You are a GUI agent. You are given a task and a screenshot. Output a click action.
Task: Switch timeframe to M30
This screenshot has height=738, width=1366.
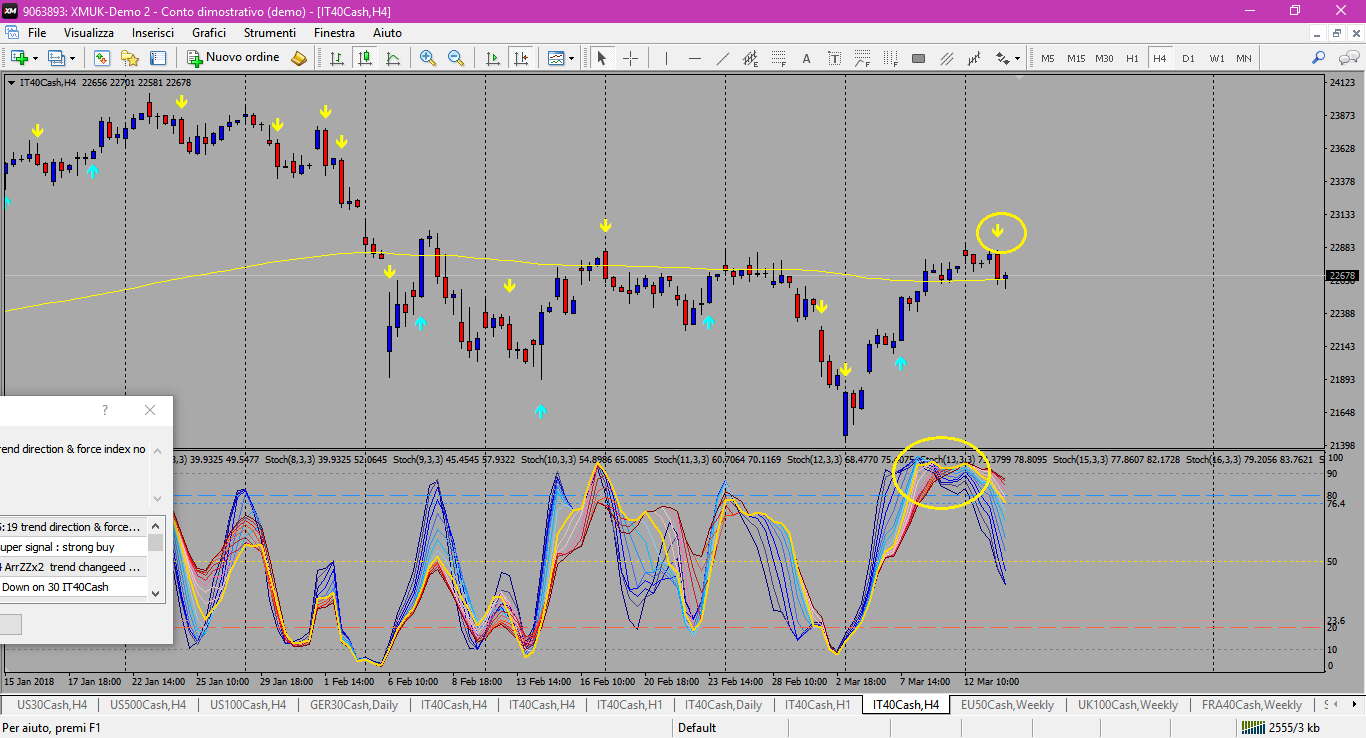pyautogui.click(x=1104, y=58)
